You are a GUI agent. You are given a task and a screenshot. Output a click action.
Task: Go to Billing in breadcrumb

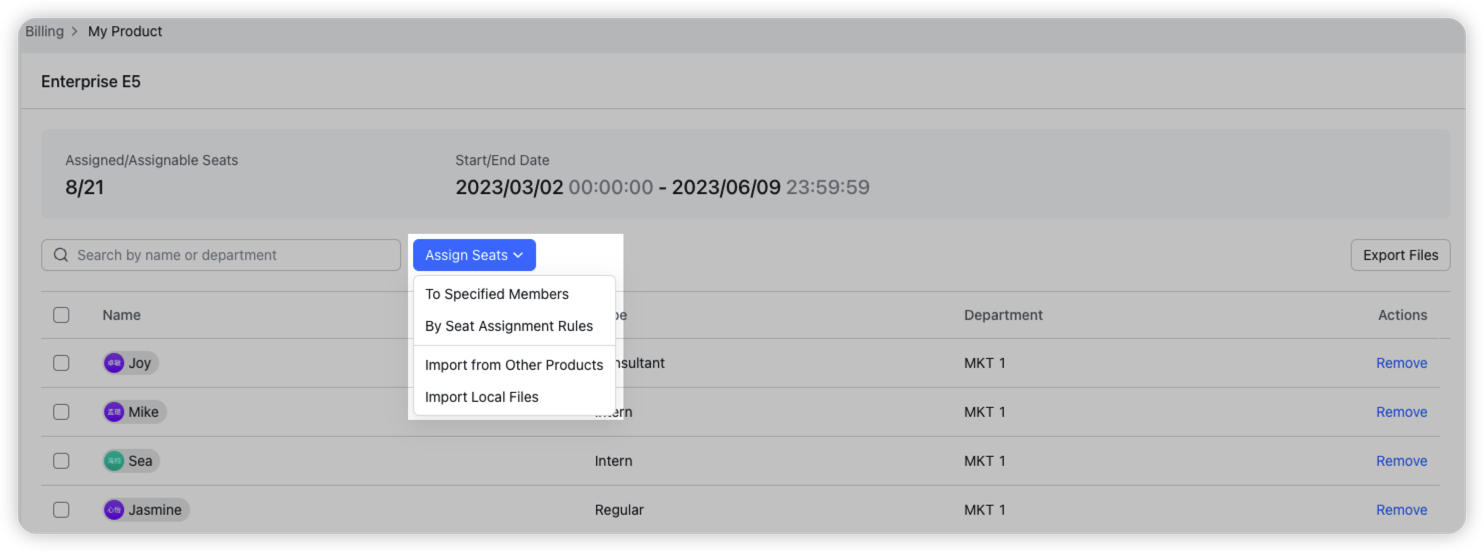tap(44, 31)
